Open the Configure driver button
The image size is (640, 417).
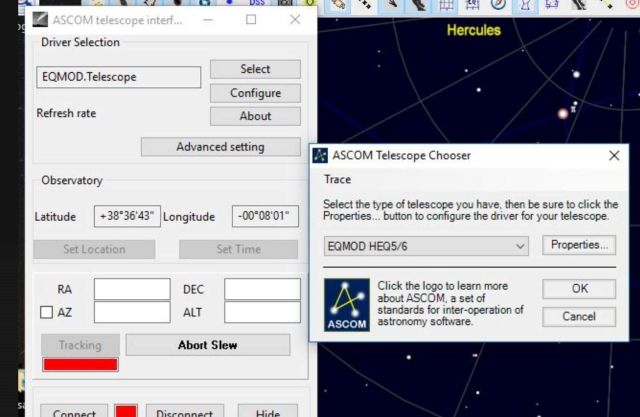[x=255, y=93]
